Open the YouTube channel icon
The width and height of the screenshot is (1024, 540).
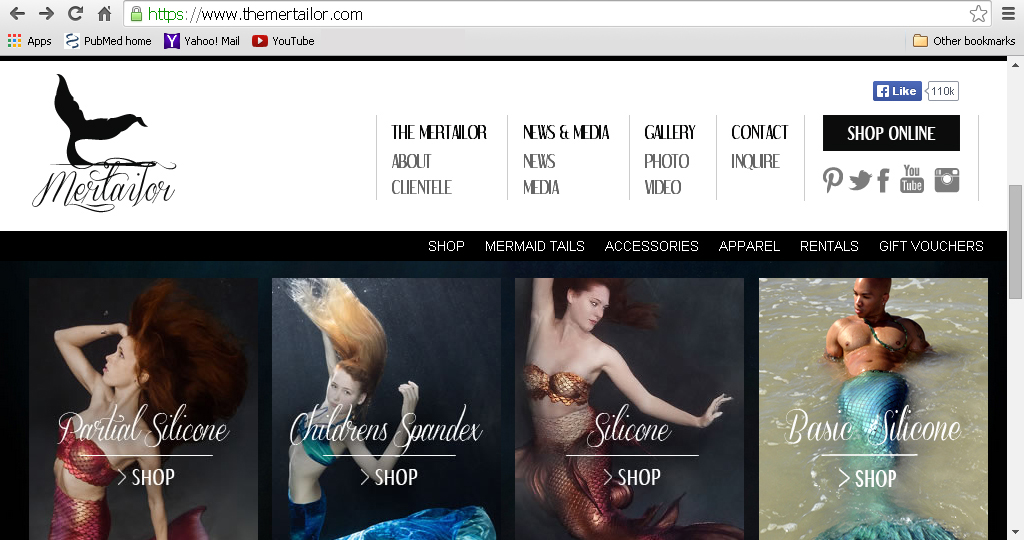912,179
